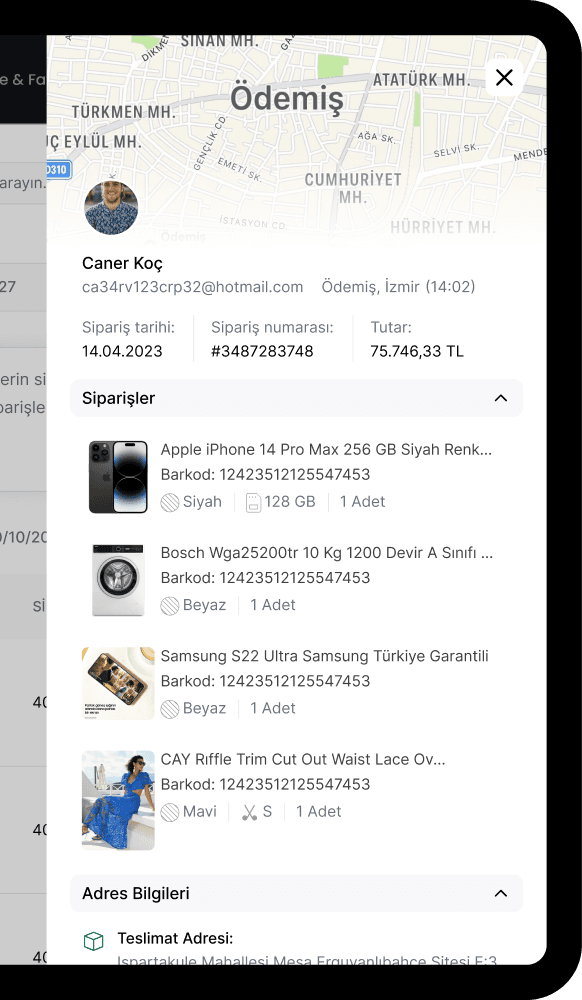Click the Beyaz swatch under Samsung S22
Image resolution: width=582 pixels, height=1000 pixels.
point(170,709)
